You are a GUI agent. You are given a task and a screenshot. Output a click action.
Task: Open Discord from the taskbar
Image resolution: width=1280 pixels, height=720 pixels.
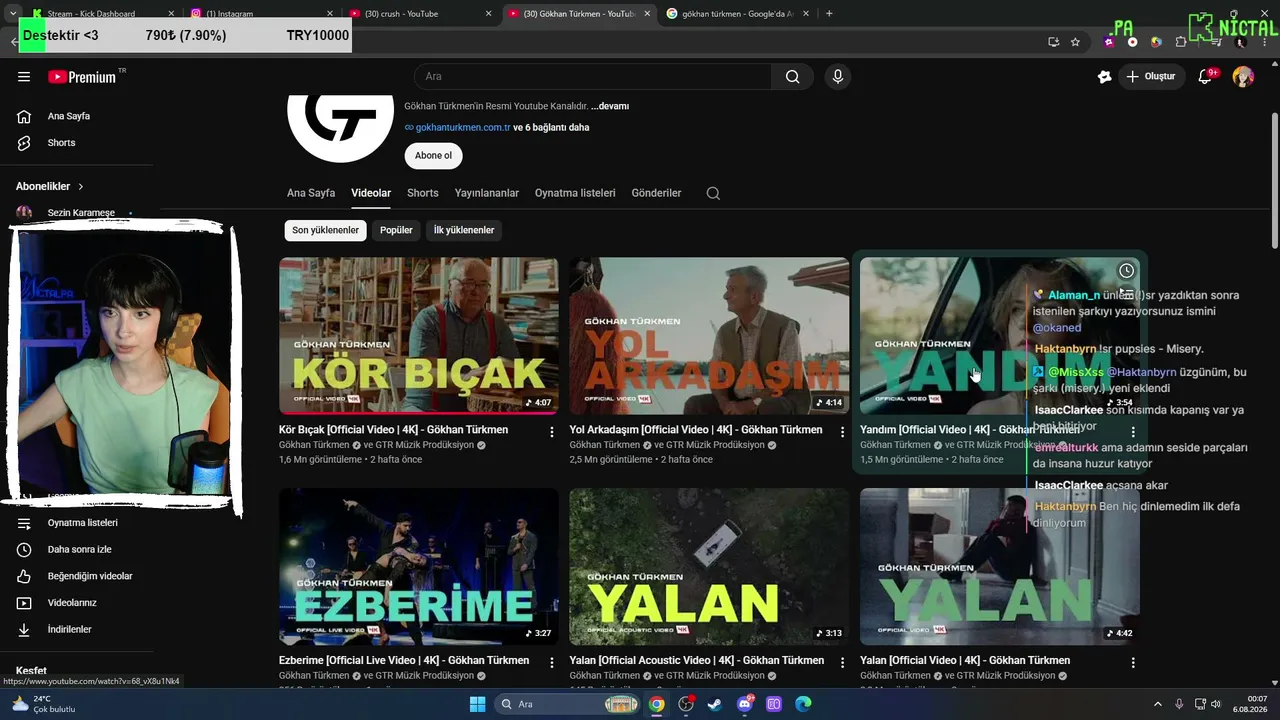pyautogui.click(x=744, y=704)
